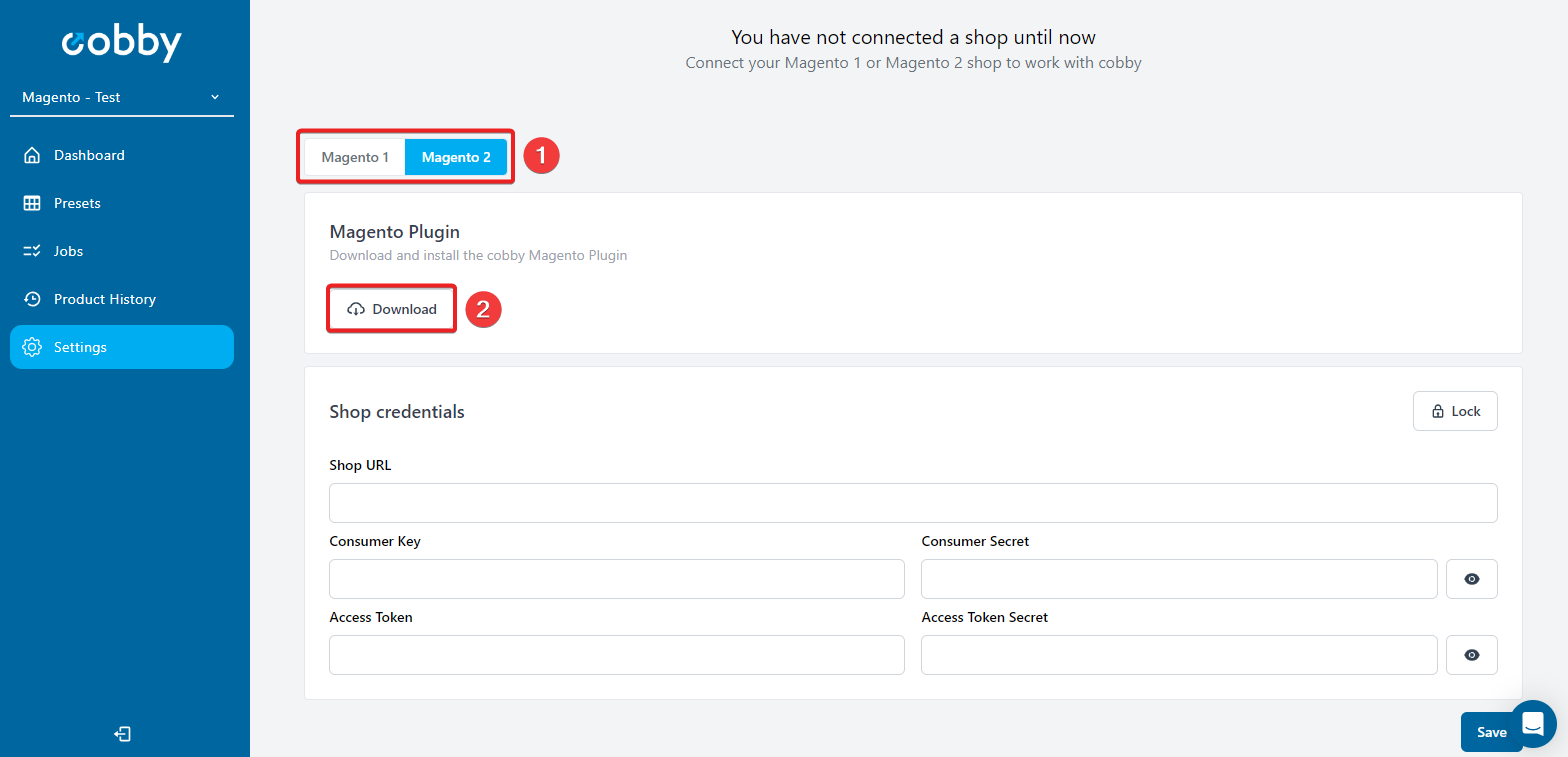
Task: Toggle visibility of Consumer Secret eye icon
Action: (1472, 579)
